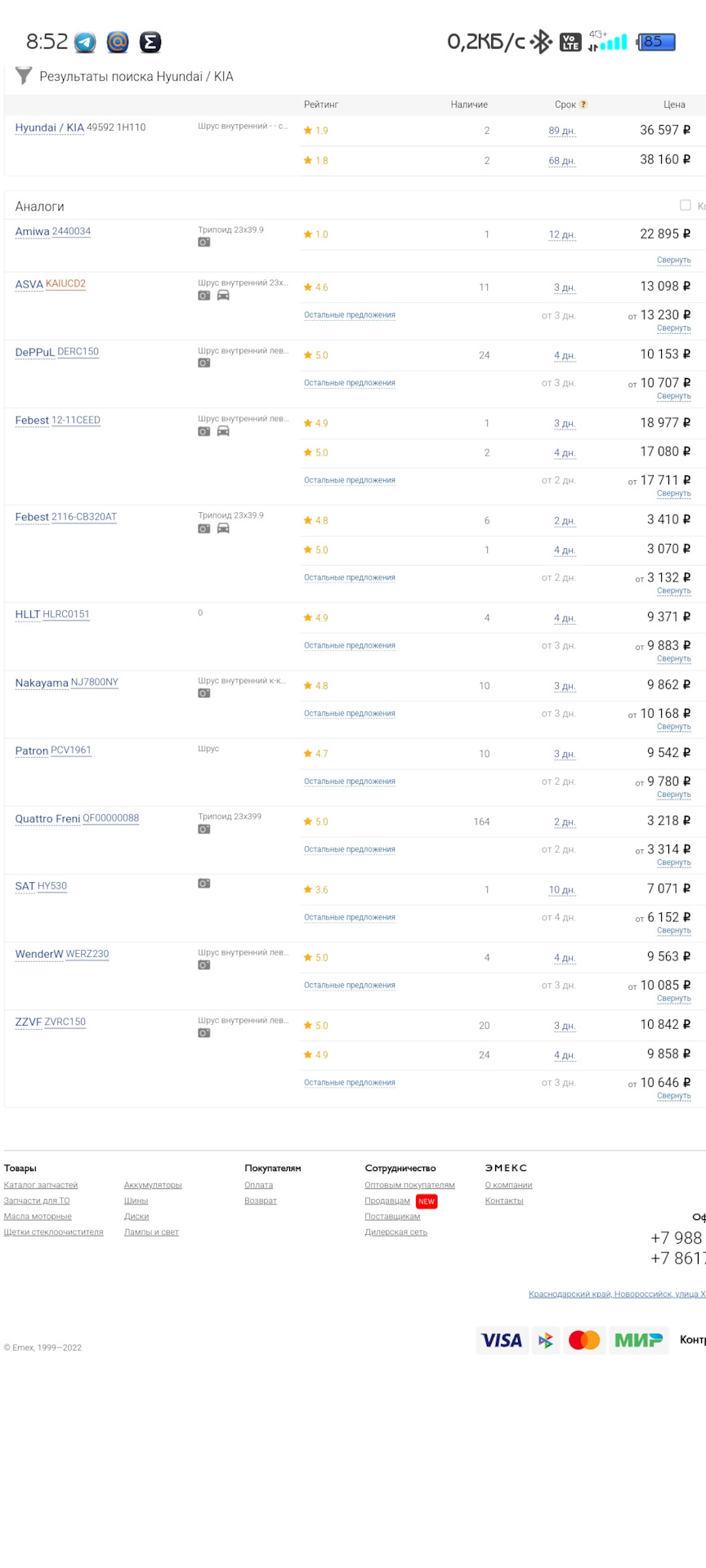Expand Остальные предложения for DePPuL DERC150

[x=350, y=383]
